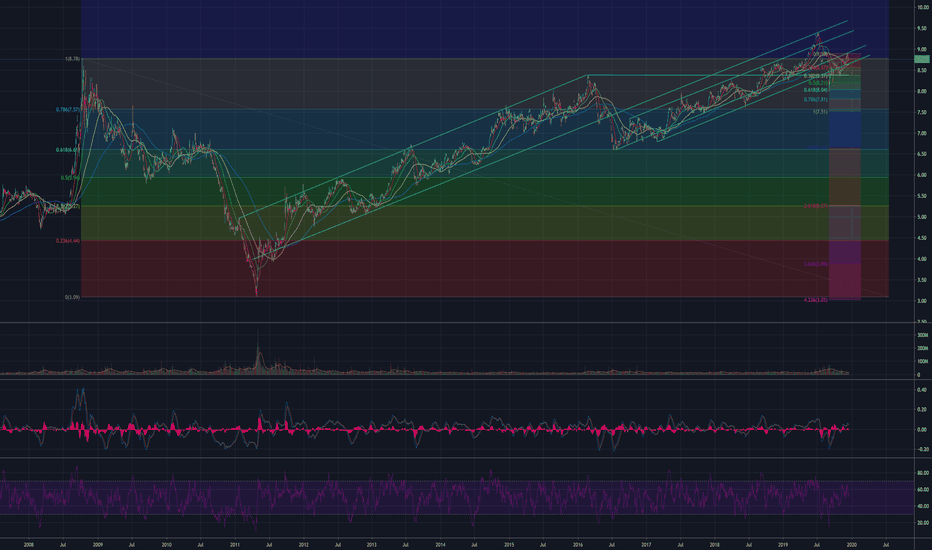Image resolution: width=932 pixels, height=550 pixels.
Task: Click the 2017 label on time axis
Action: click(646, 544)
